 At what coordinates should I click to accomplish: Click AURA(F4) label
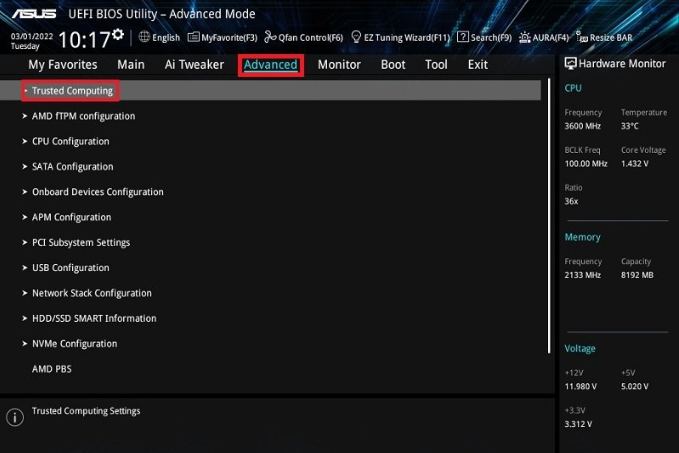pyautogui.click(x=550, y=38)
